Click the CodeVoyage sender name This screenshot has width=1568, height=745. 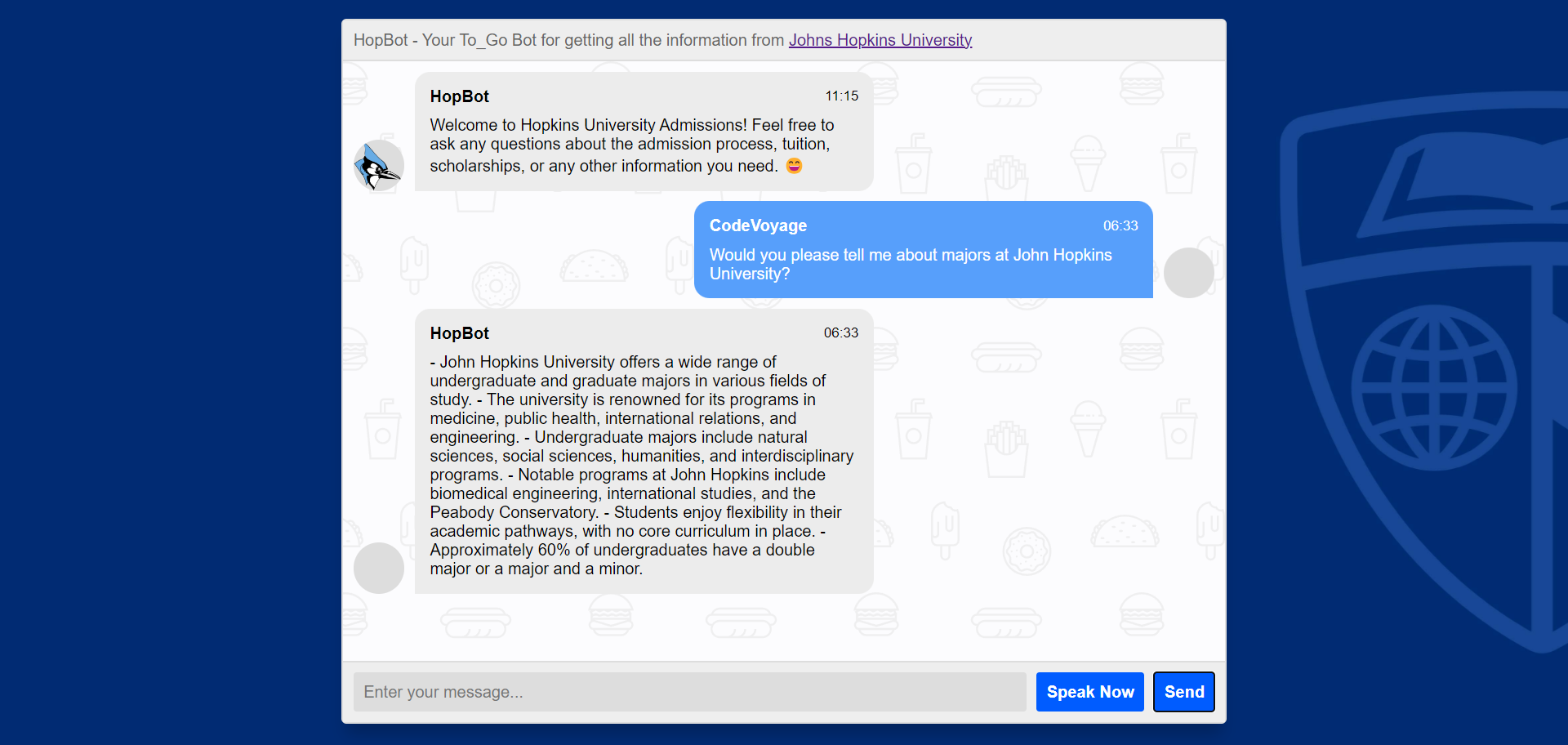point(758,225)
